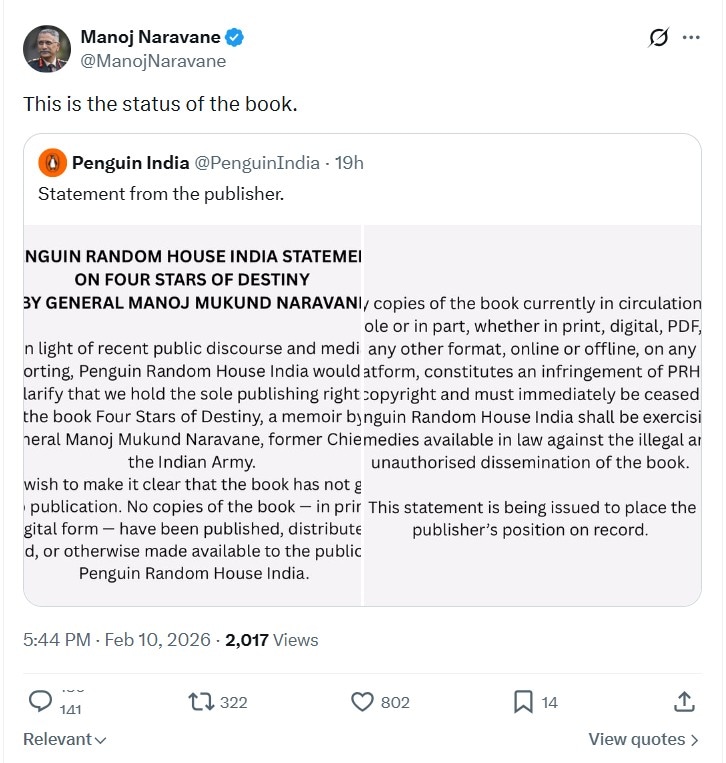
Task: Click the repost arrows icon
Action: tap(201, 702)
